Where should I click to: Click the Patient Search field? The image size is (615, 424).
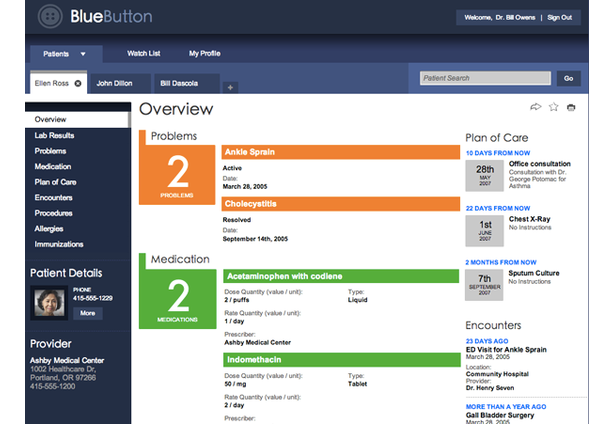point(485,78)
